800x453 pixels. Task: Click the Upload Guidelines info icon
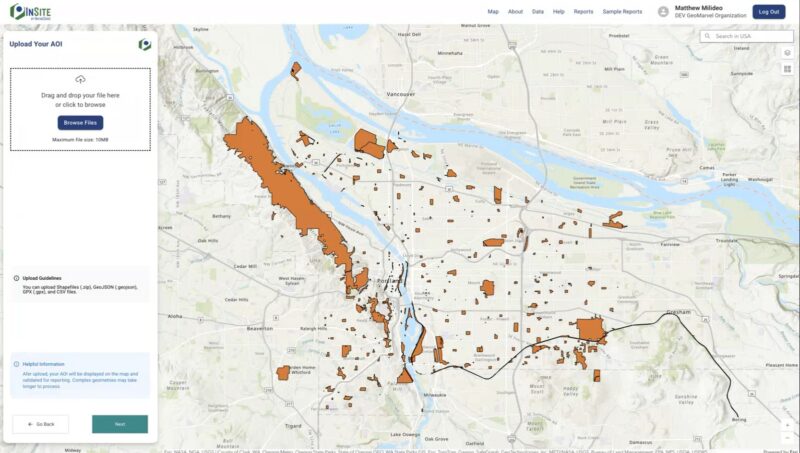pos(17,278)
